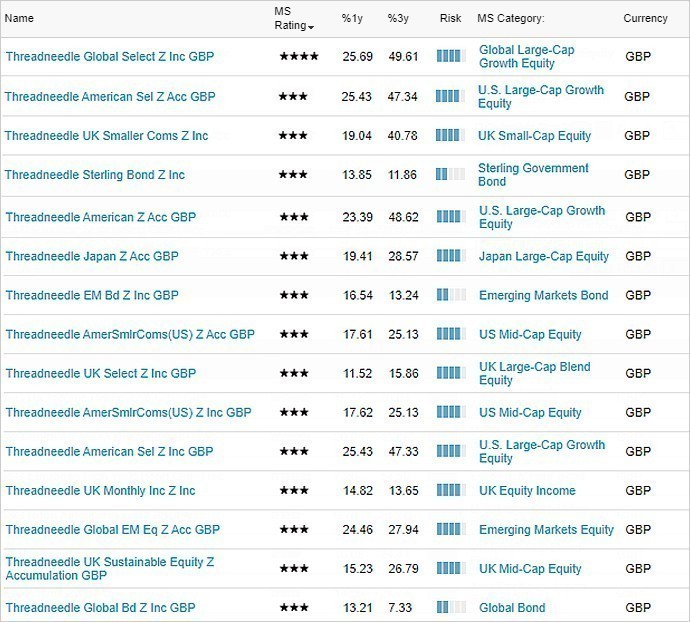Select 1y return value 19.04
This screenshot has width=690, height=622.
click(x=356, y=136)
